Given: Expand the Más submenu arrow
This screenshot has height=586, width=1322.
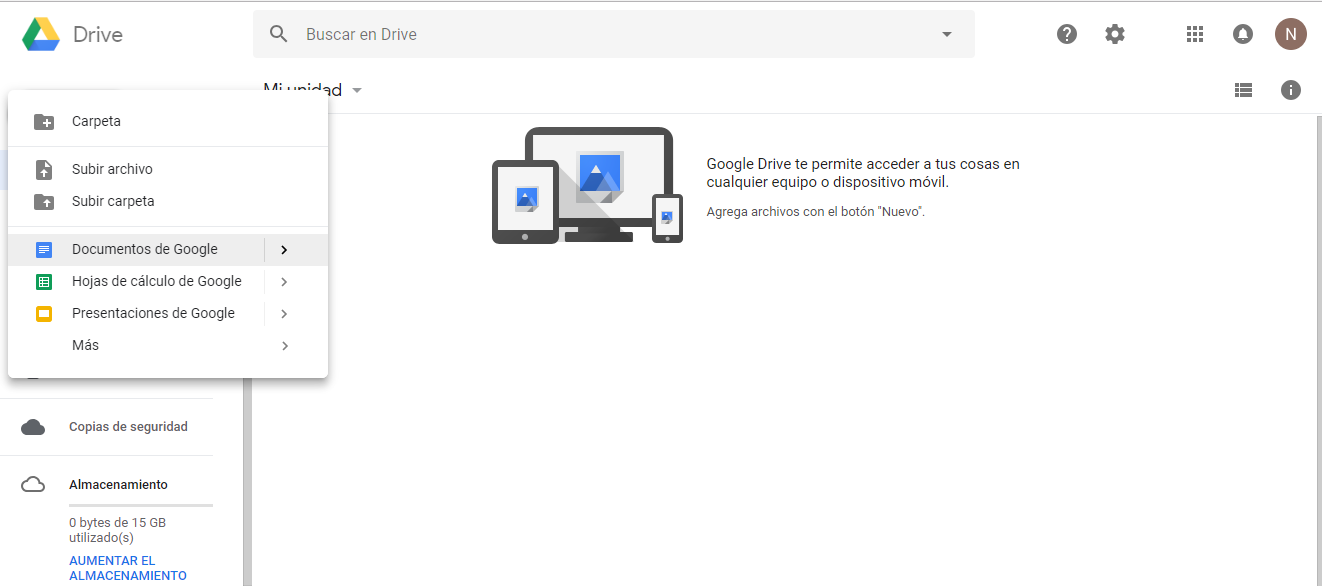Looking at the screenshot, I should 285,345.
